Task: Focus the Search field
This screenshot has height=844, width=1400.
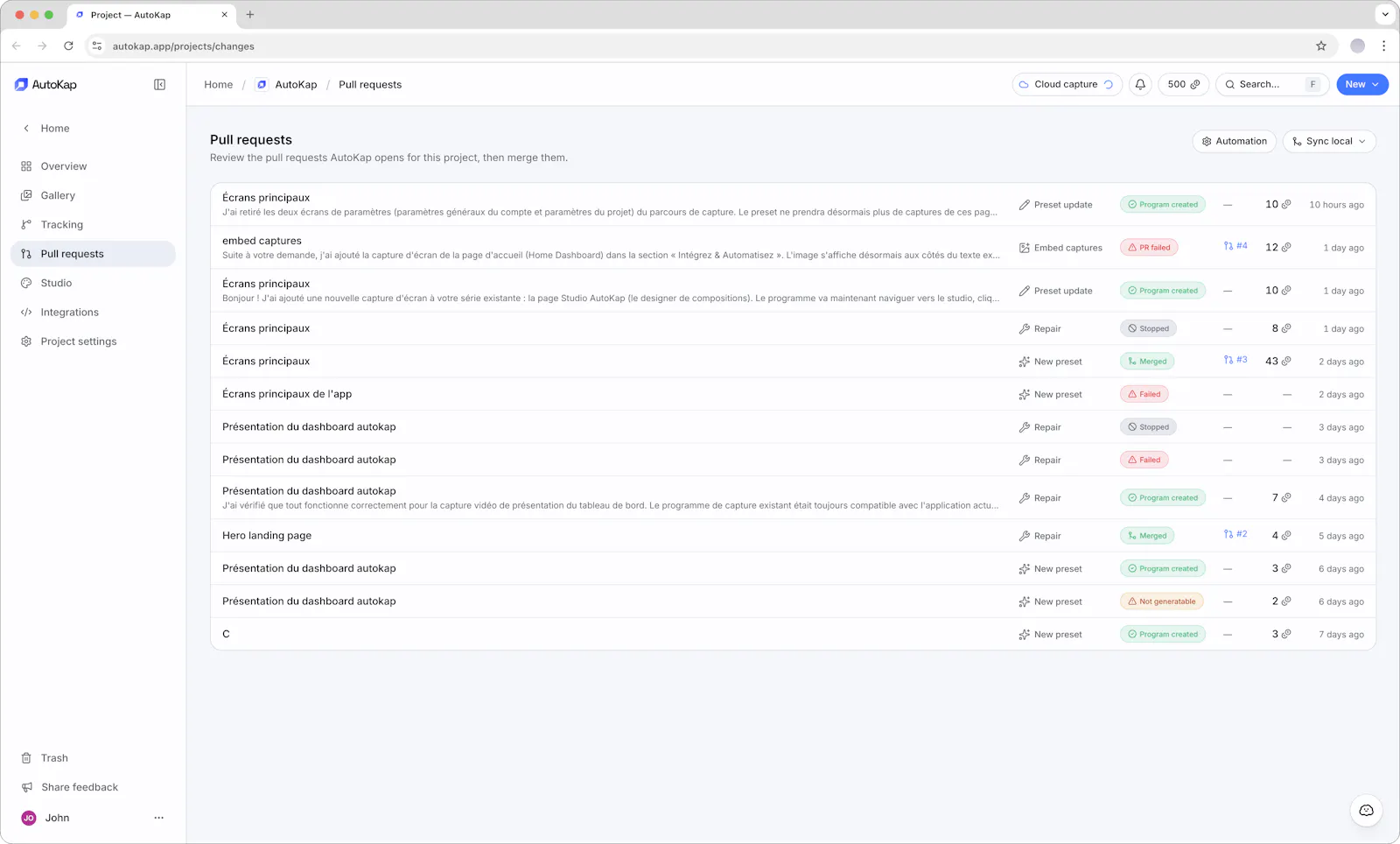Action: [1271, 85]
